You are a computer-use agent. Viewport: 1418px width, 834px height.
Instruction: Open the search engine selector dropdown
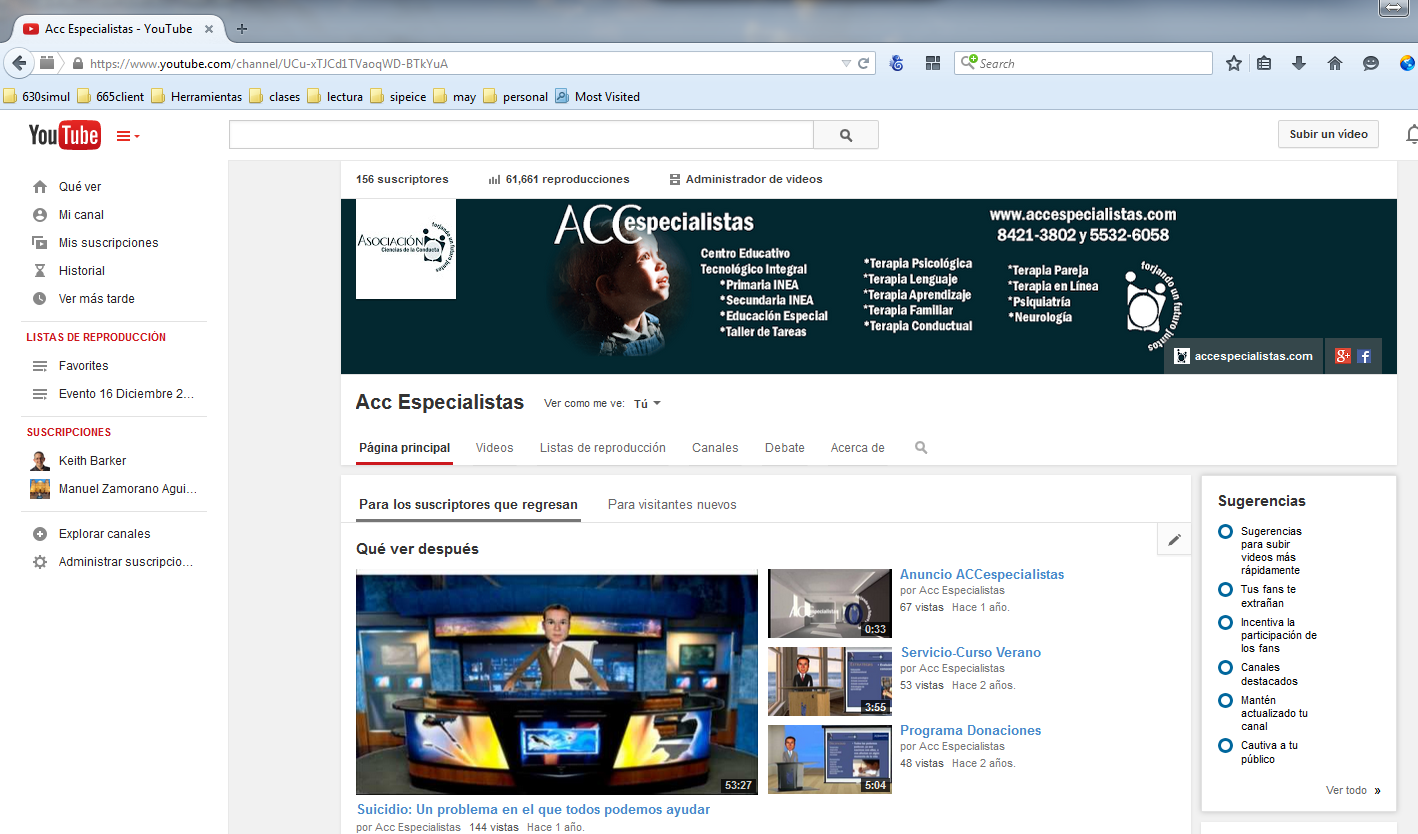[x=968, y=63]
